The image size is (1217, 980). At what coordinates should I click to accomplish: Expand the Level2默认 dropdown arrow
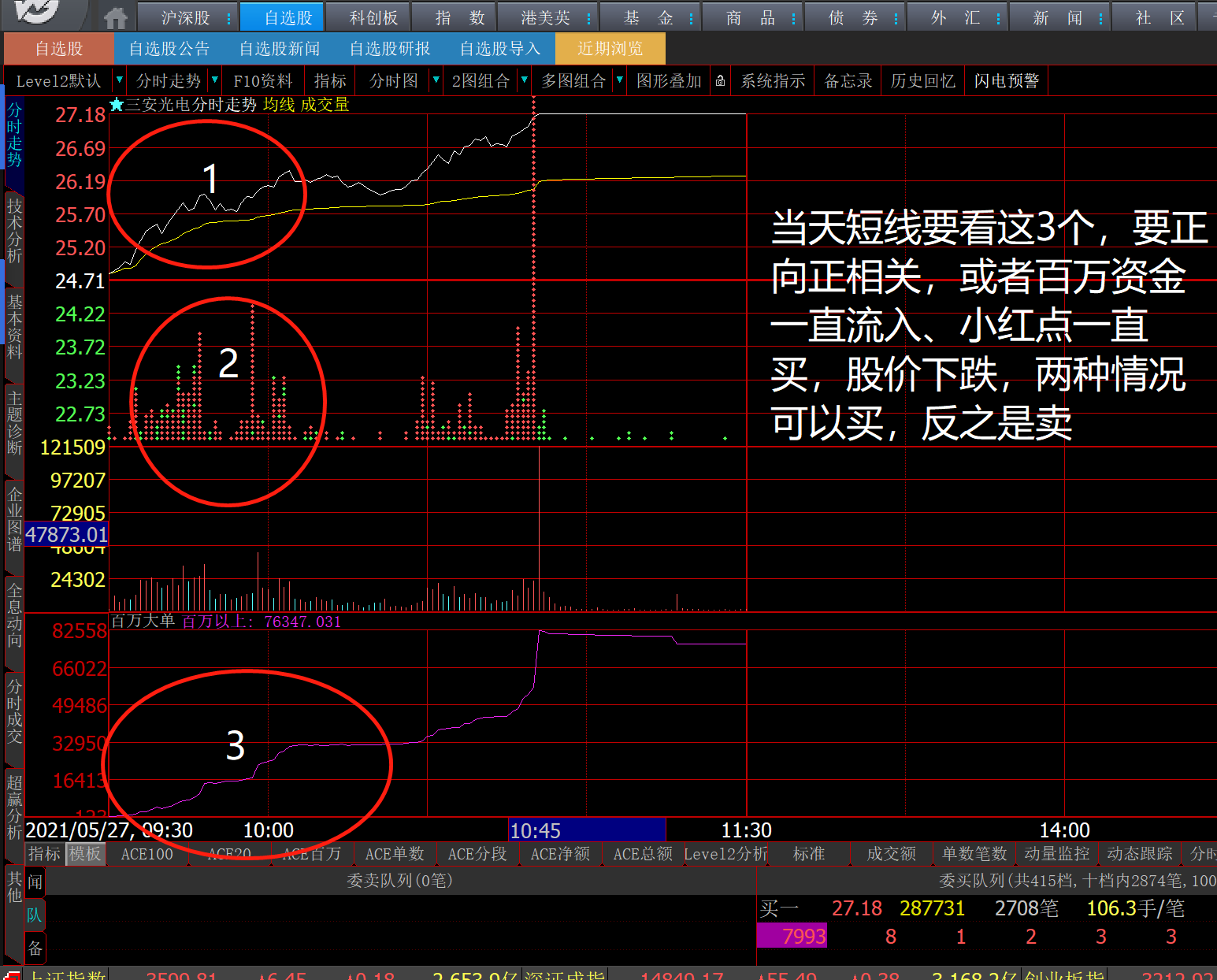click(x=119, y=80)
